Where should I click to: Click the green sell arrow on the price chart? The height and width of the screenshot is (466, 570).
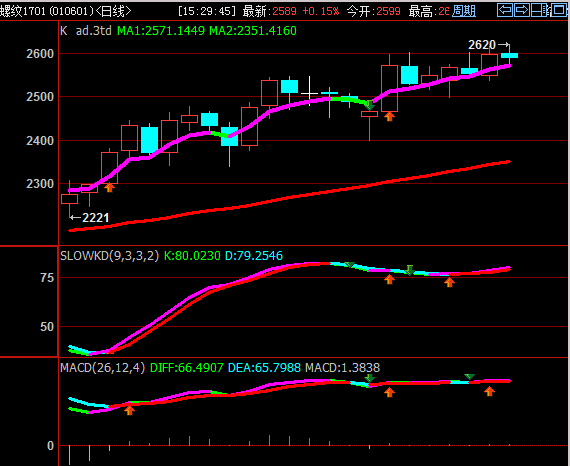[x=369, y=105]
